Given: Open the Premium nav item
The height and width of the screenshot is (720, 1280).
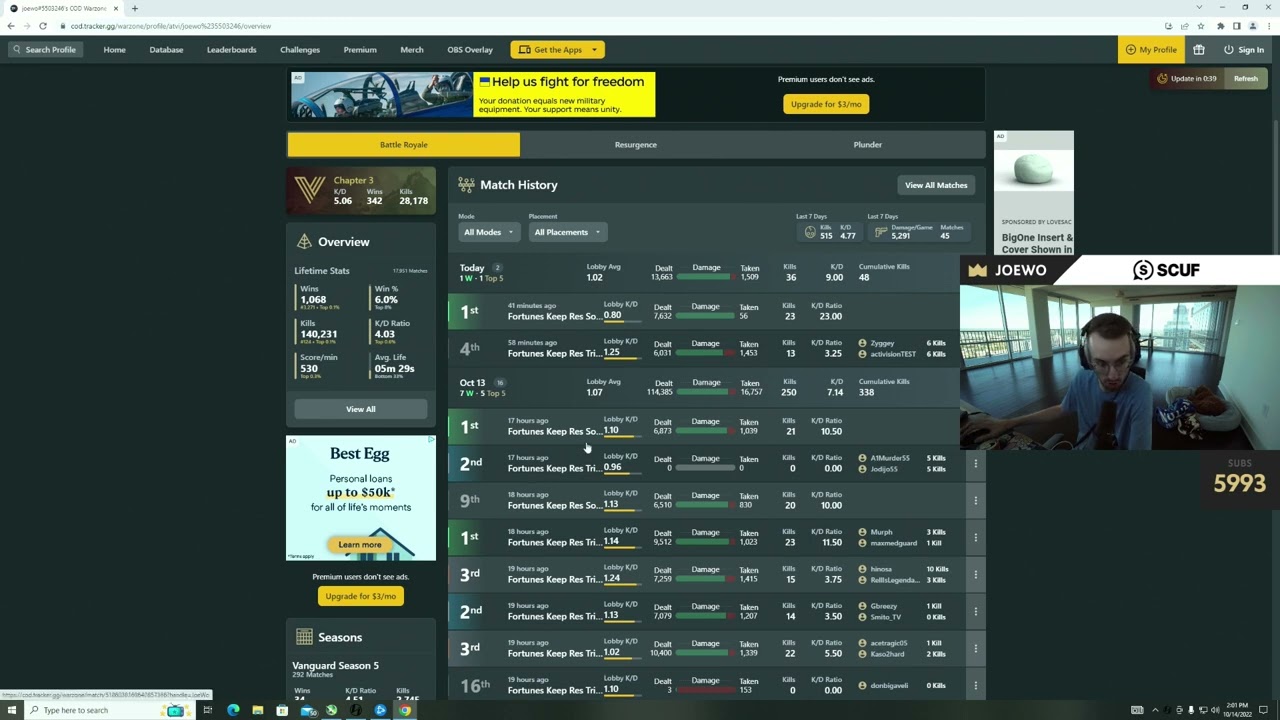Looking at the screenshot, I should pos(360,50).
